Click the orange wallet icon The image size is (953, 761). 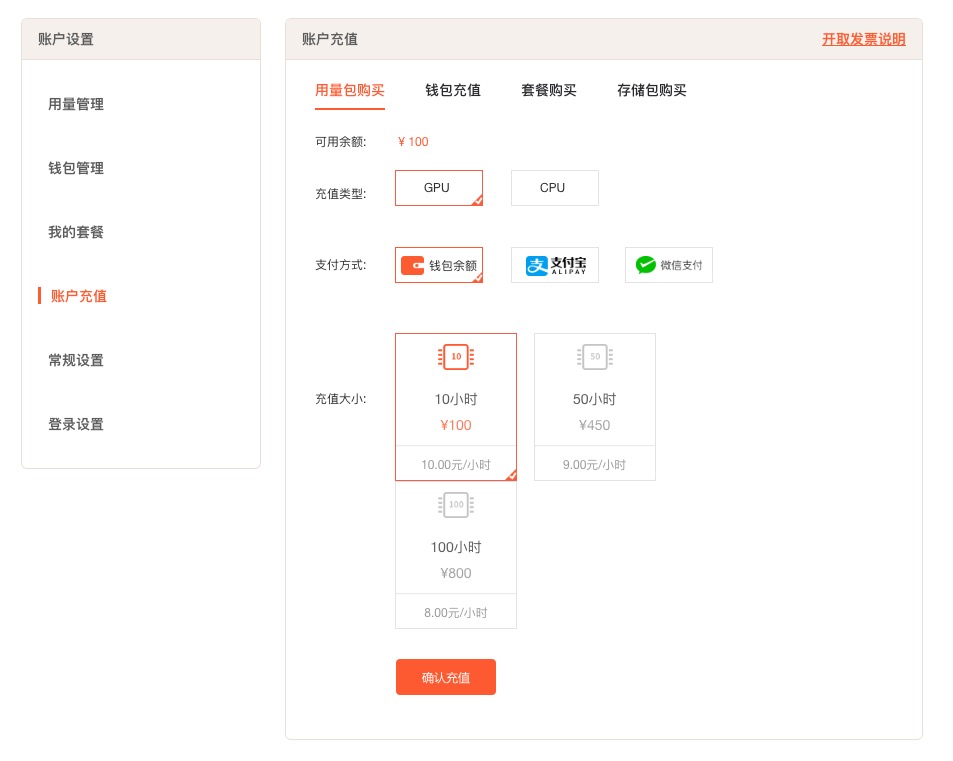pos(412,266)
